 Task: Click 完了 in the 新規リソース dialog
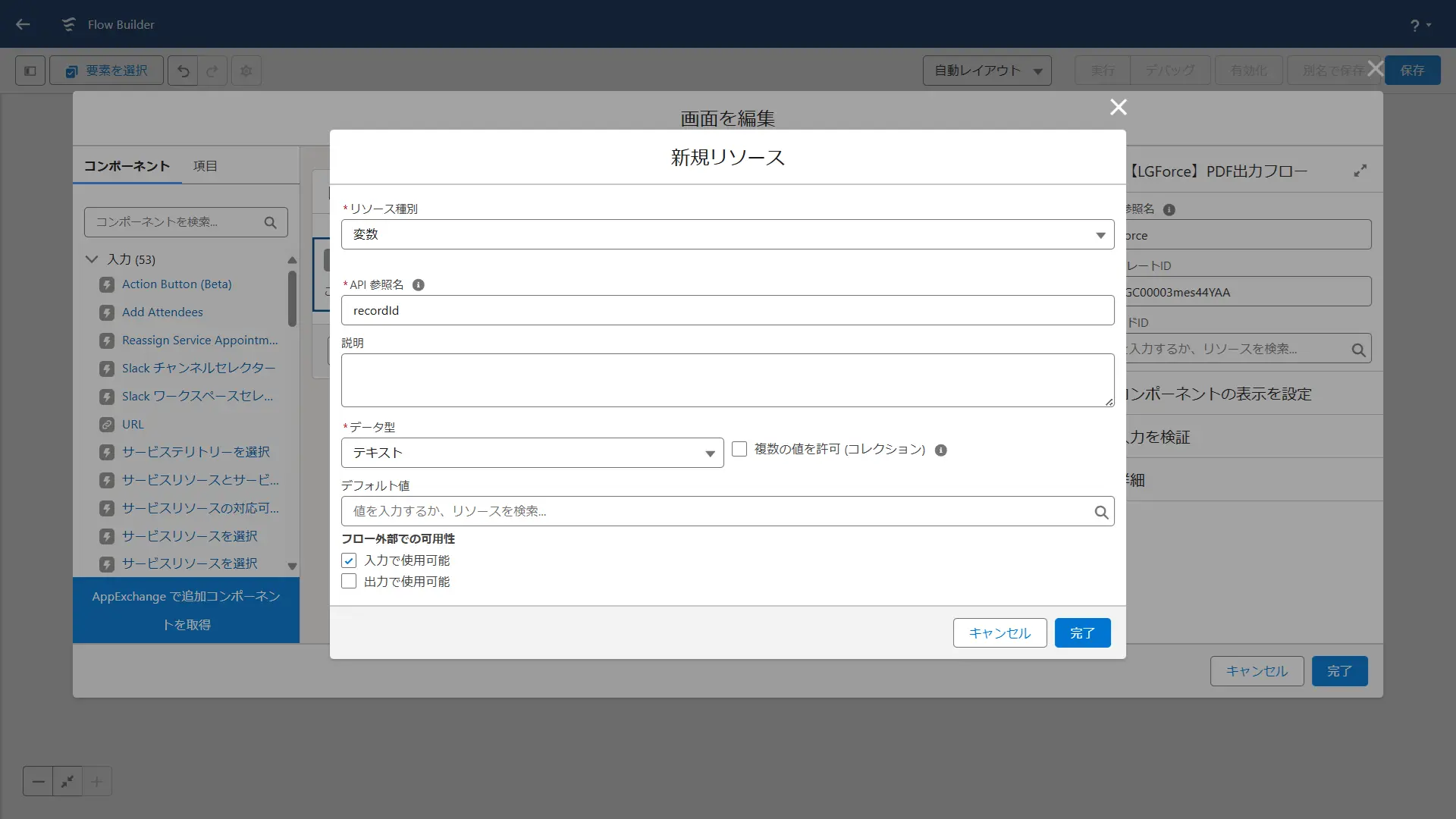pyautogui.click(x=1082, y=633)
